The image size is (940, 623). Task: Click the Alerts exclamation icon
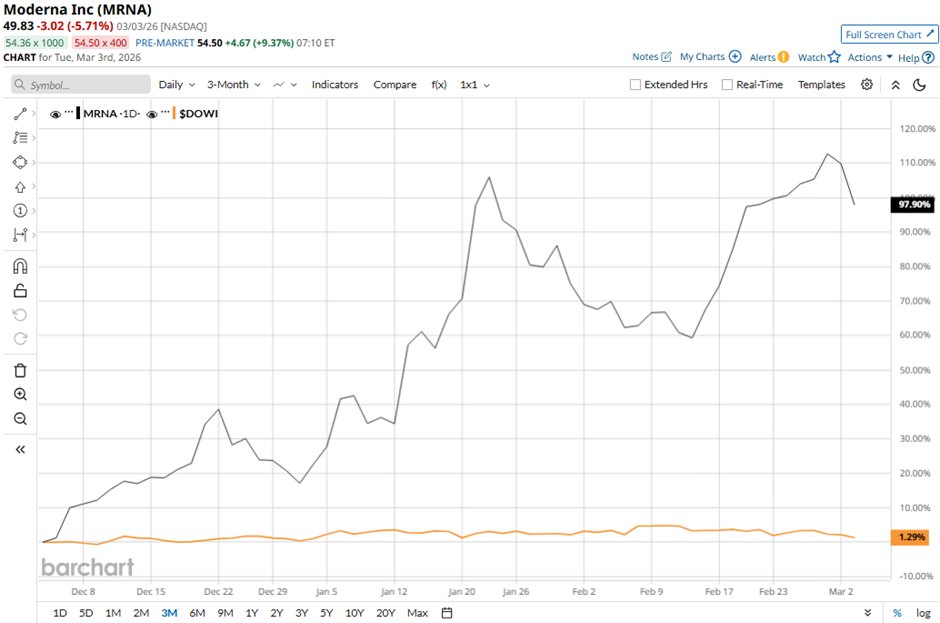point(783,57)
